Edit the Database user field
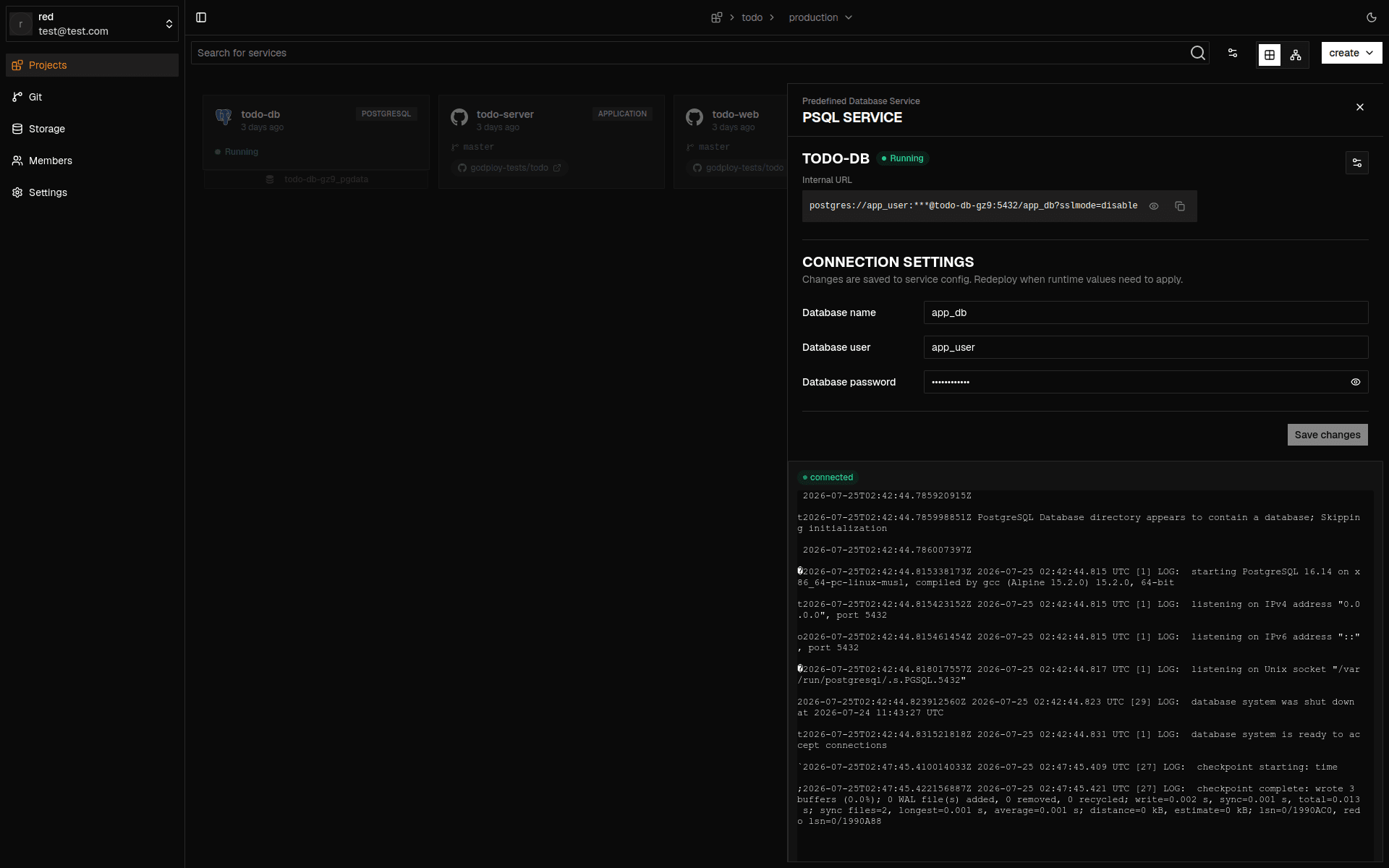The height and width of the screenshot is (868, 1389). pos(1146,347)
